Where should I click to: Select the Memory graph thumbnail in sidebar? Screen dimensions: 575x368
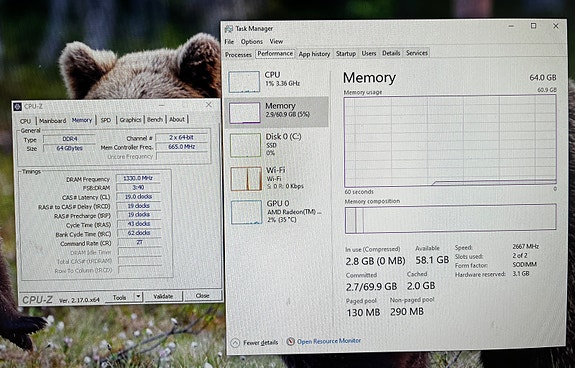(245, 113)
